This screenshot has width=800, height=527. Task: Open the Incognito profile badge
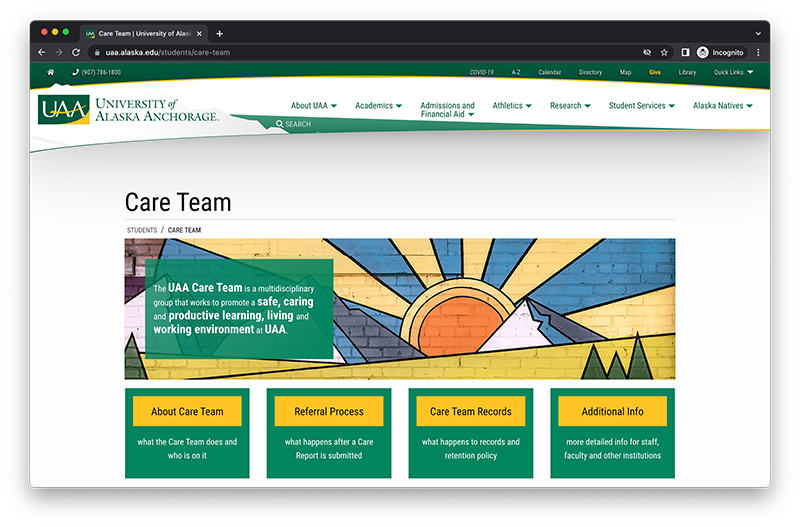[720, 53]
